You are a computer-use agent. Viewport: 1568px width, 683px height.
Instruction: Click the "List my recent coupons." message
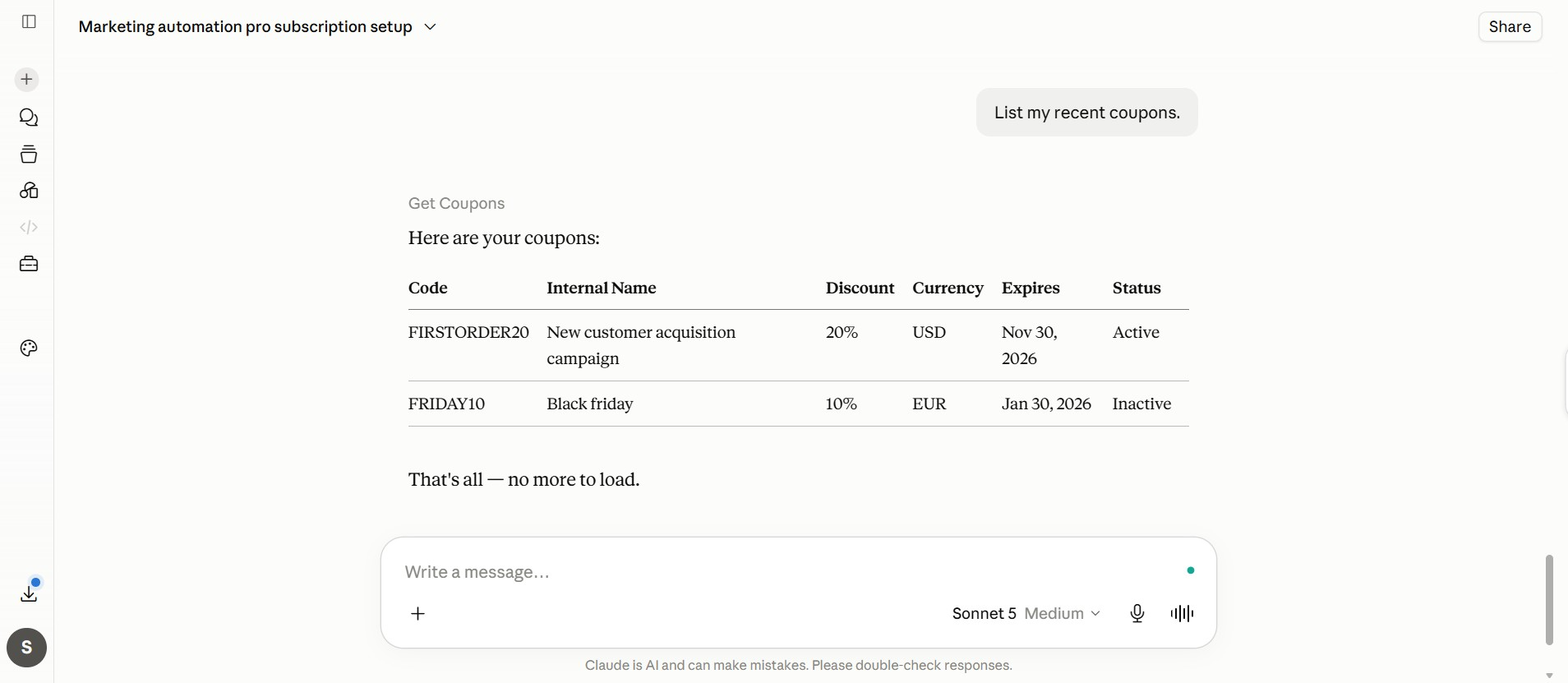1087,113
